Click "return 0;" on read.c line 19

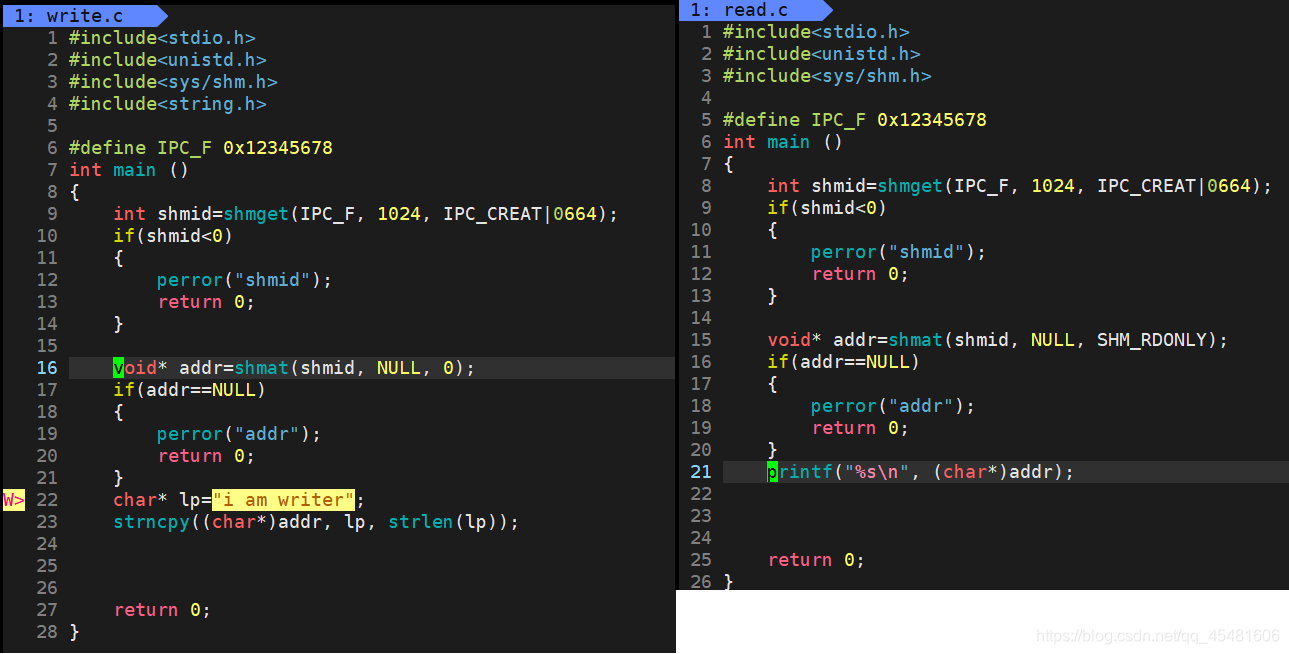click(860, 428)
